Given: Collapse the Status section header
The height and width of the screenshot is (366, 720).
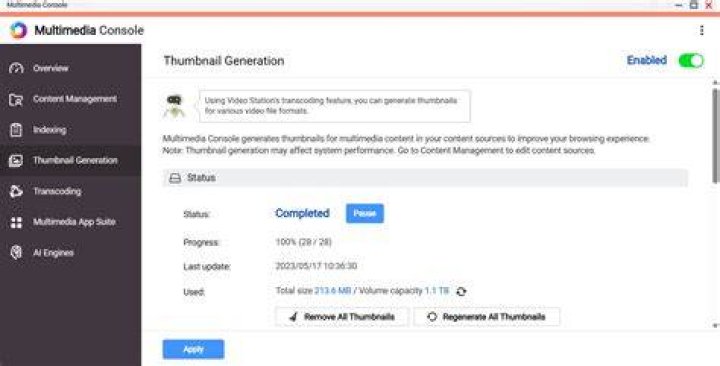Looking at the screenshot, I should point(425,178).
